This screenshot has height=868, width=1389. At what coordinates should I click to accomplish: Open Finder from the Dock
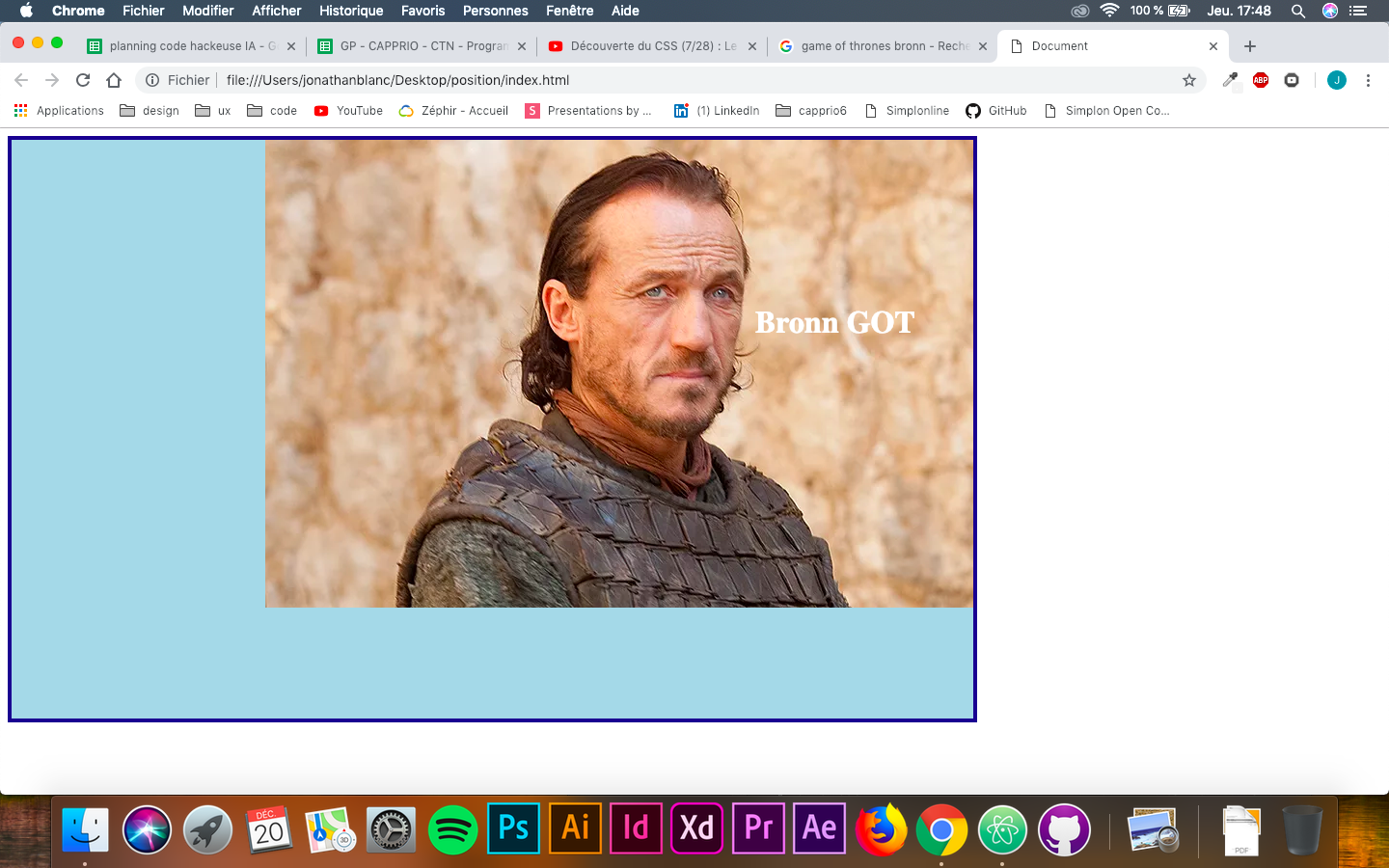(x=85, y=829)
